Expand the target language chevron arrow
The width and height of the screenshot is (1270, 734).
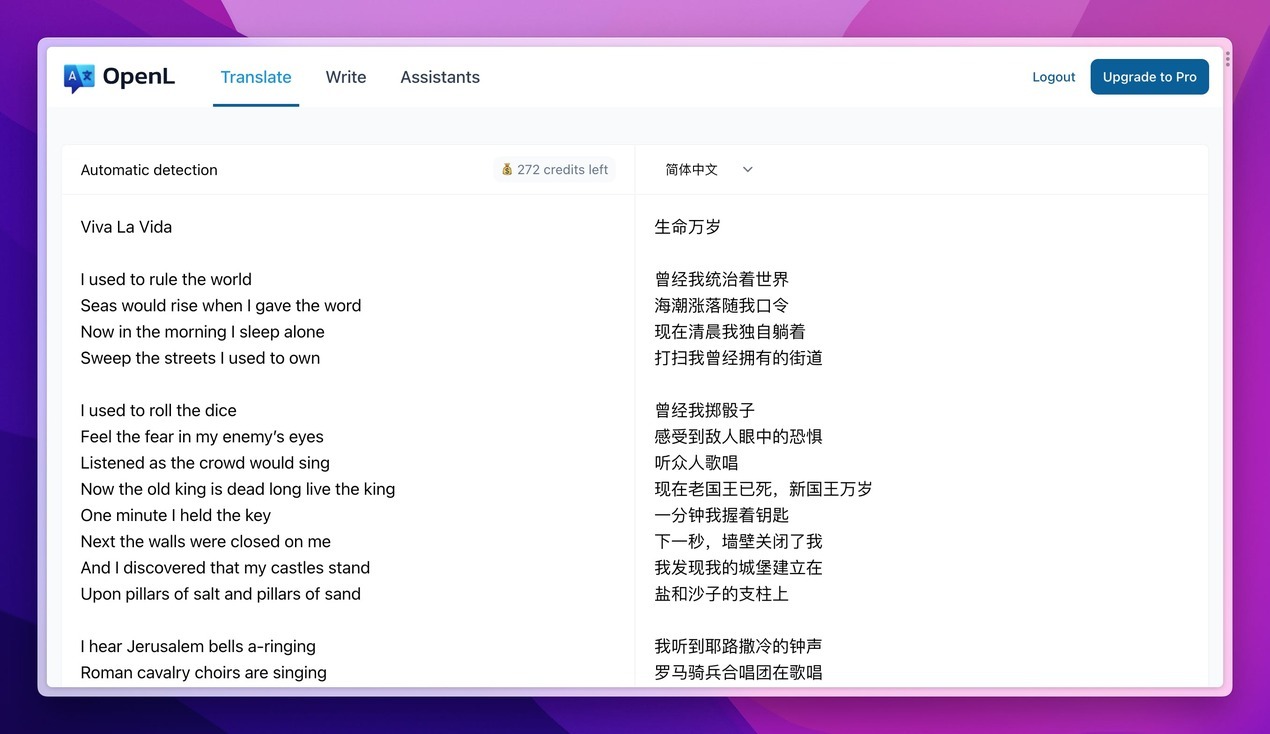click(x=747, y=170)
